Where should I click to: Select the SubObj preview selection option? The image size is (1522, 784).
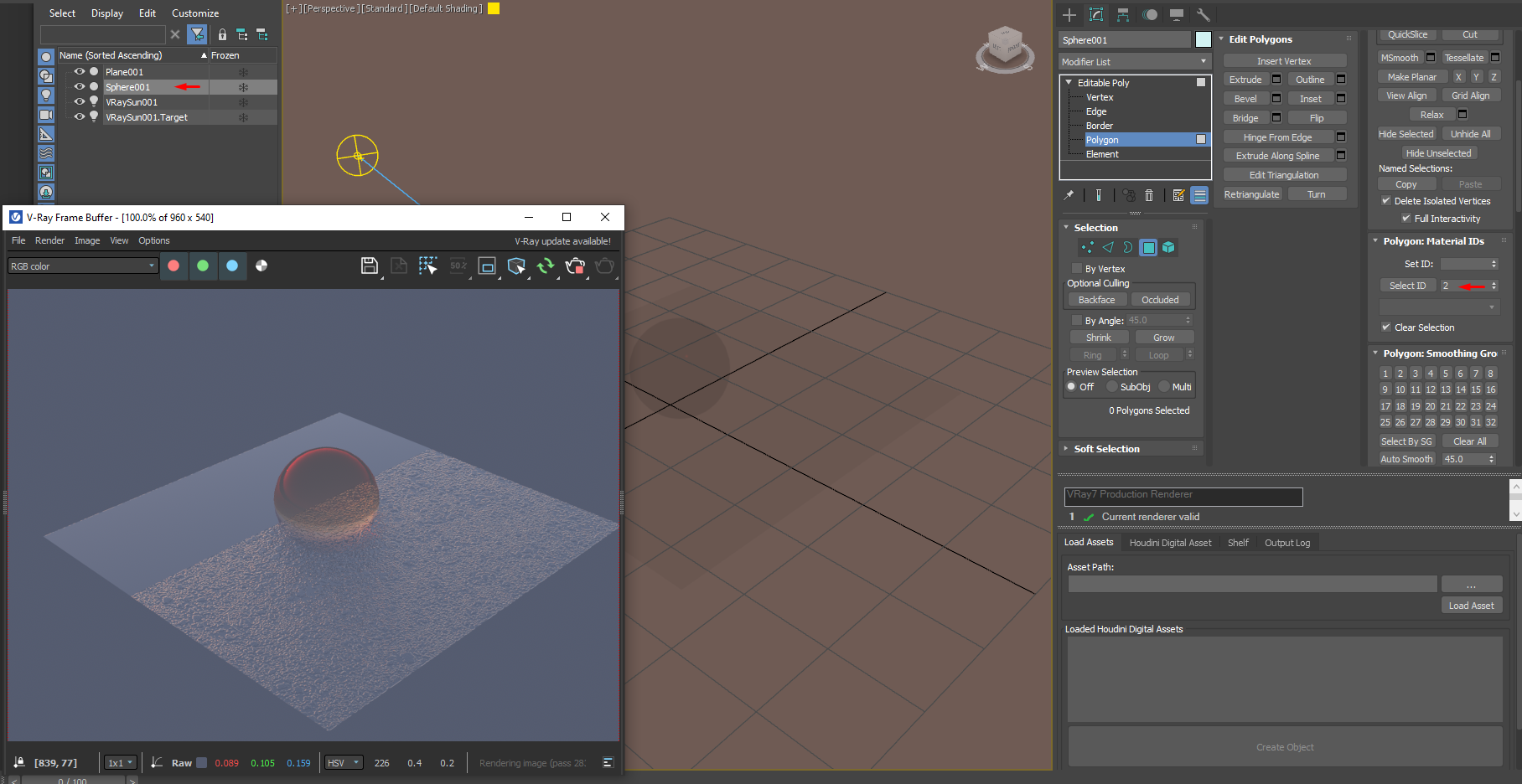1112,387
